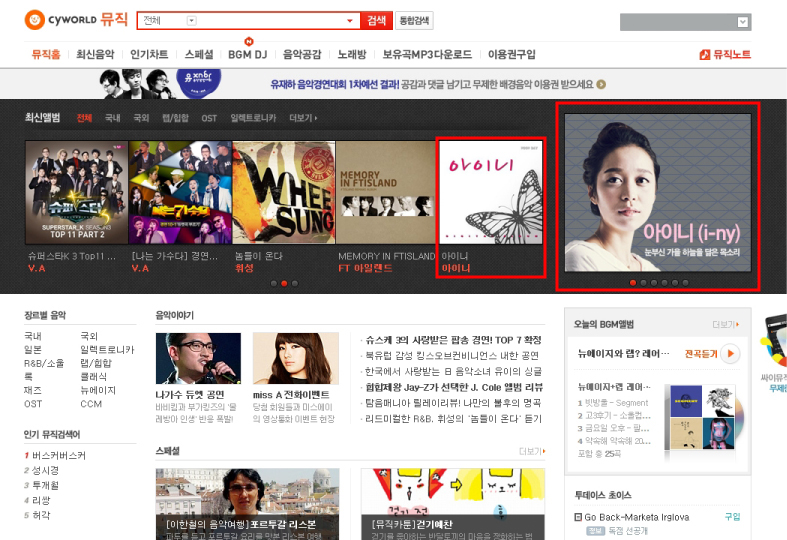The width and height of the screenshot is (787, 540).
Task: Select fifth featured banner page dot
Action: (x=675, y=283)
